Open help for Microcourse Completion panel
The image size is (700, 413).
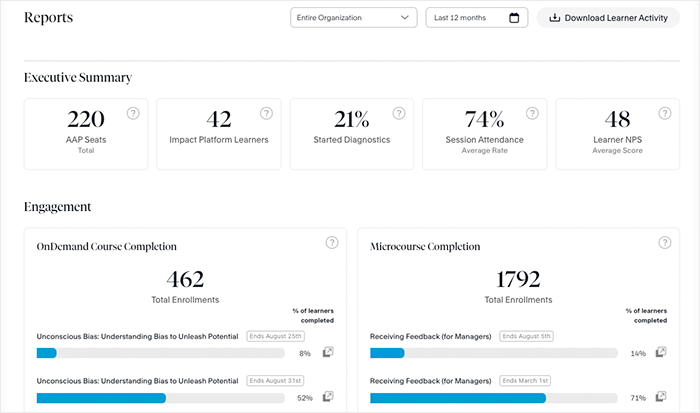pos(665,243)
